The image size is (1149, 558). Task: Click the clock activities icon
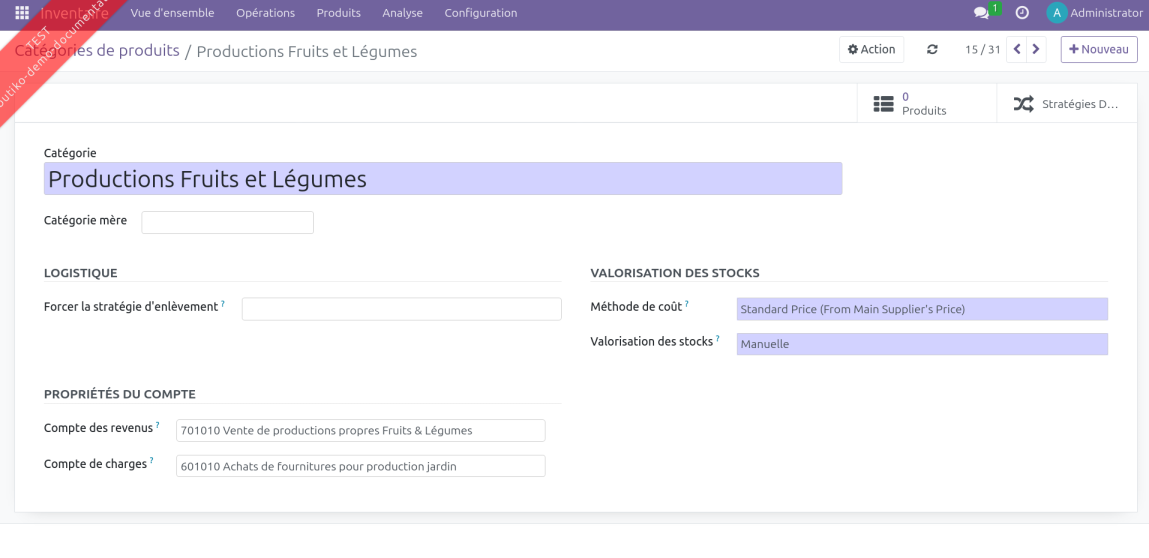tap(1022, 13)
